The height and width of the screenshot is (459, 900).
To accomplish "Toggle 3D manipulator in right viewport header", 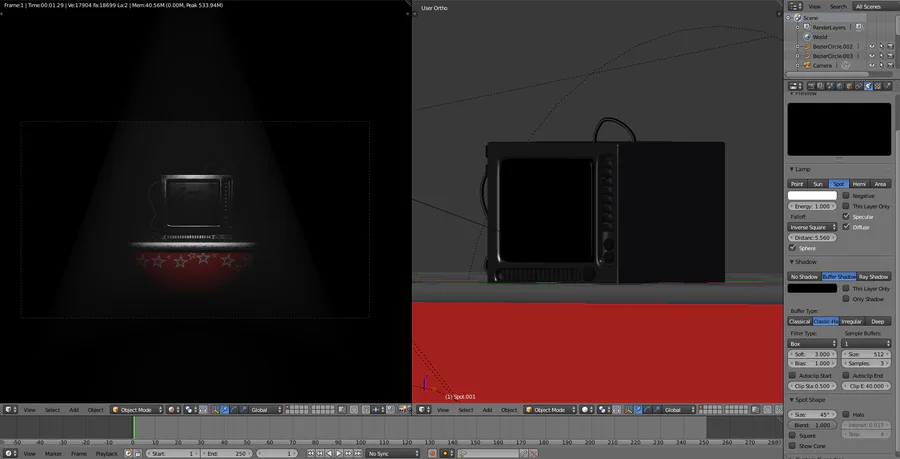I will point(628,410).
